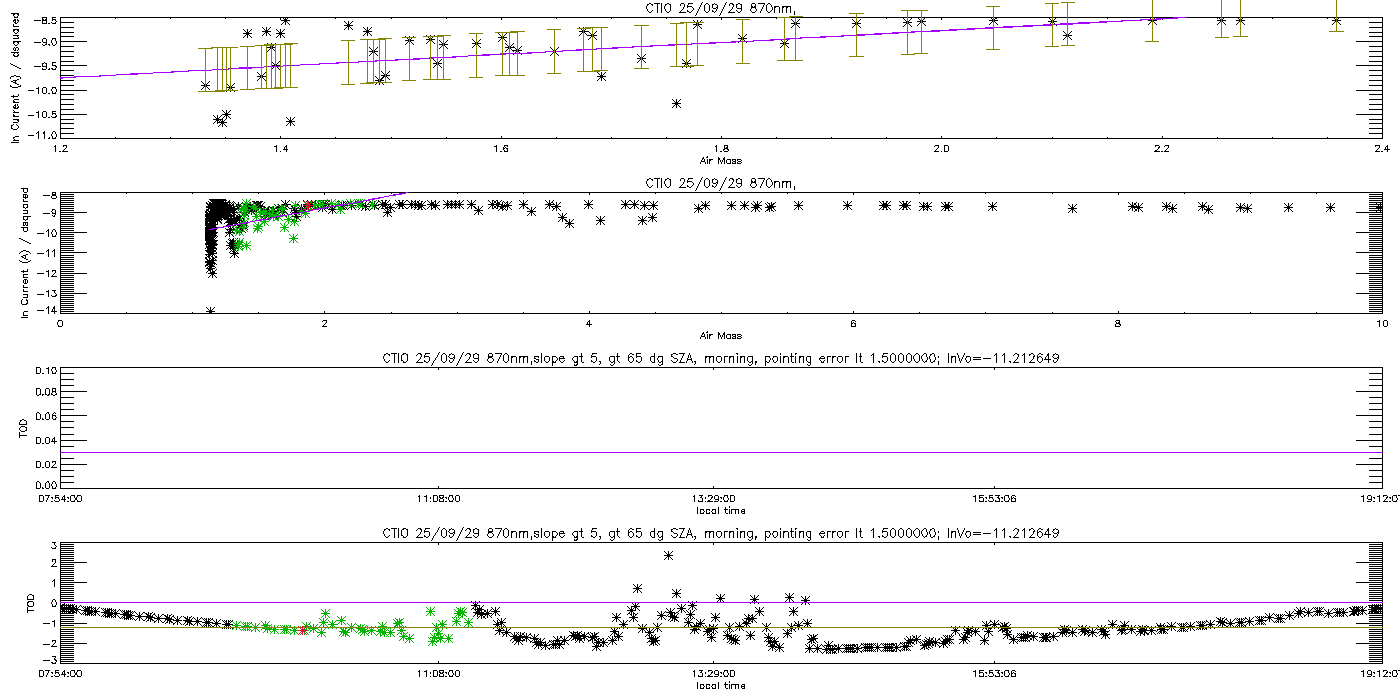Click the 2.4 tick label on the top plot
Viewport: 1400px width, 700px height.
1382,149
